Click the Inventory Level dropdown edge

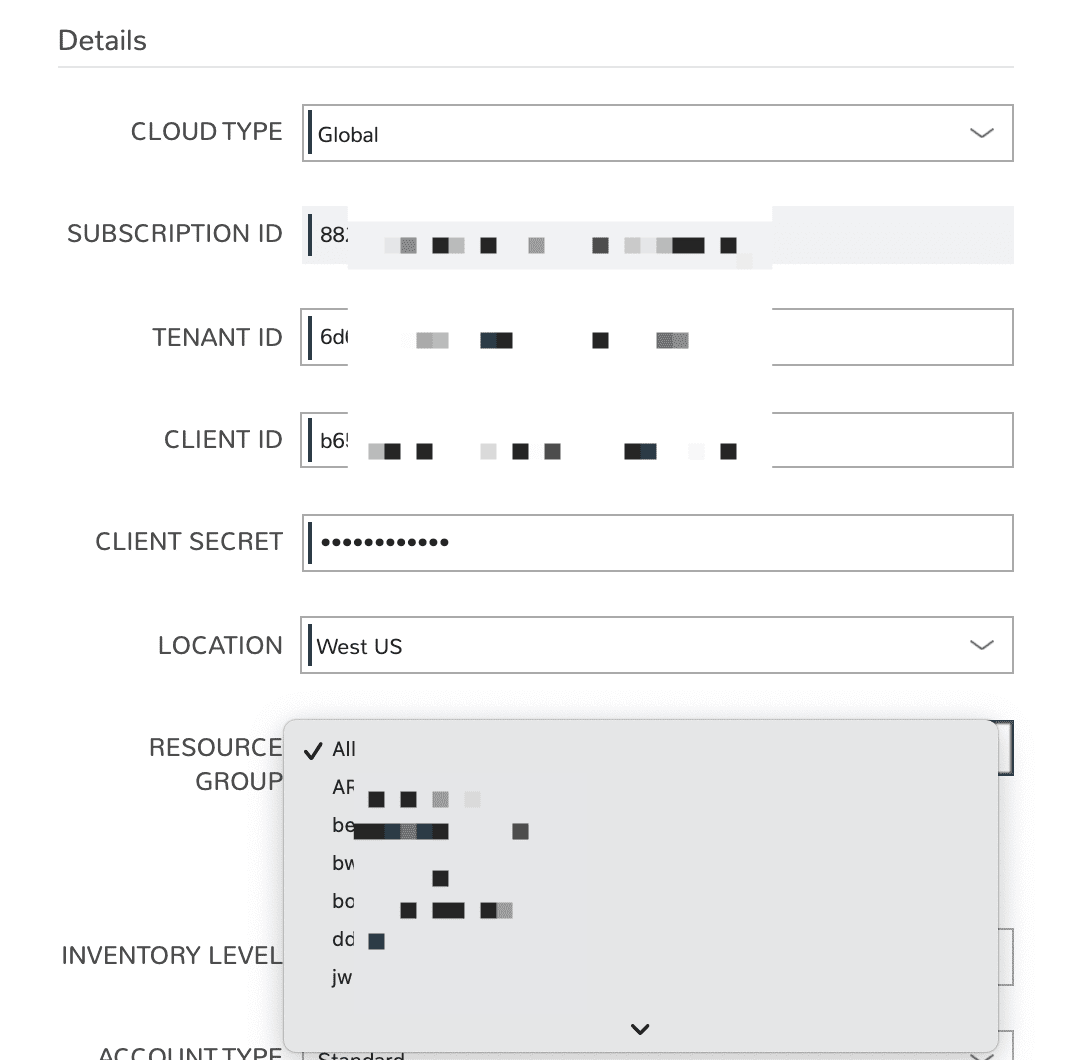(1006, 957)
